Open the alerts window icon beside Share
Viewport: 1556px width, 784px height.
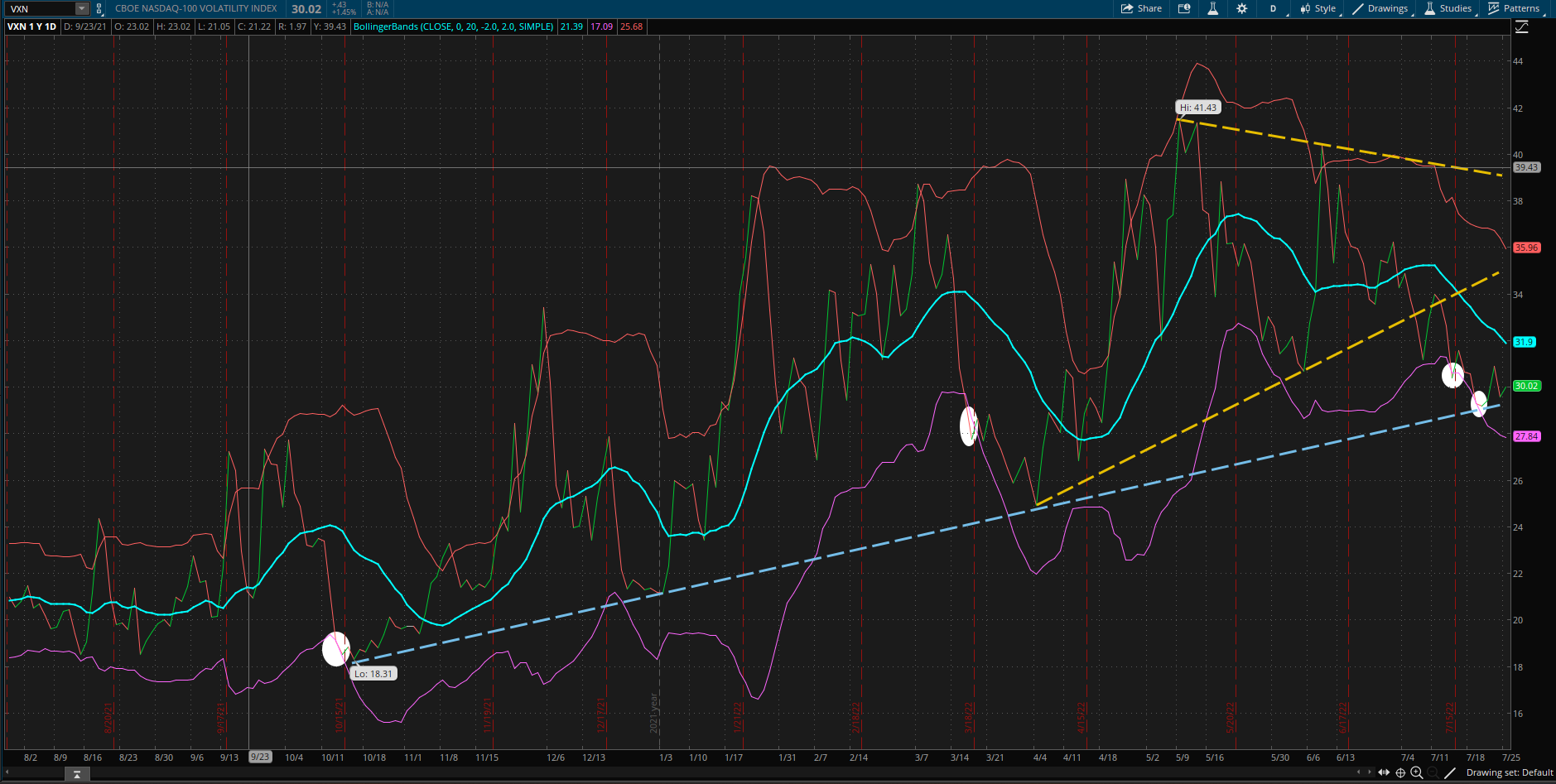tap(1184, 8)
